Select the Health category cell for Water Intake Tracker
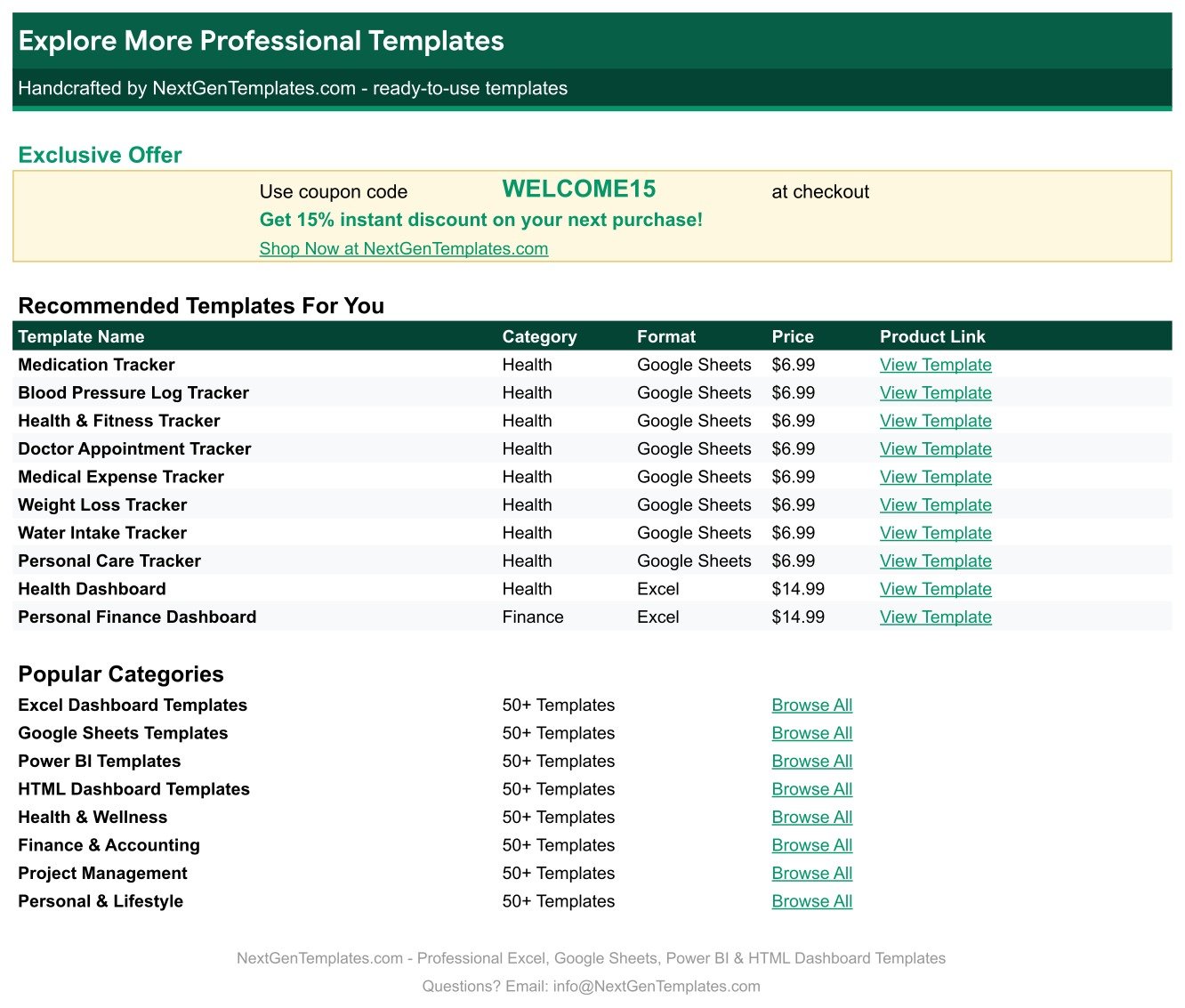Image resolution: width=1185 pixels, height=1008 pixels. coord(527,533)
